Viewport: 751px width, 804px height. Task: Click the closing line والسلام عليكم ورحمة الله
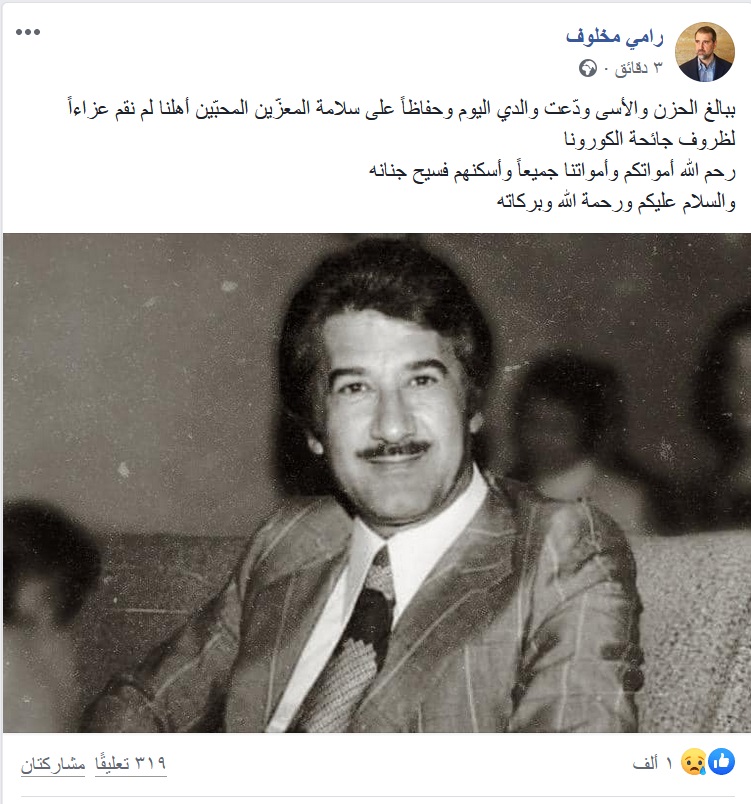point(616,202)
